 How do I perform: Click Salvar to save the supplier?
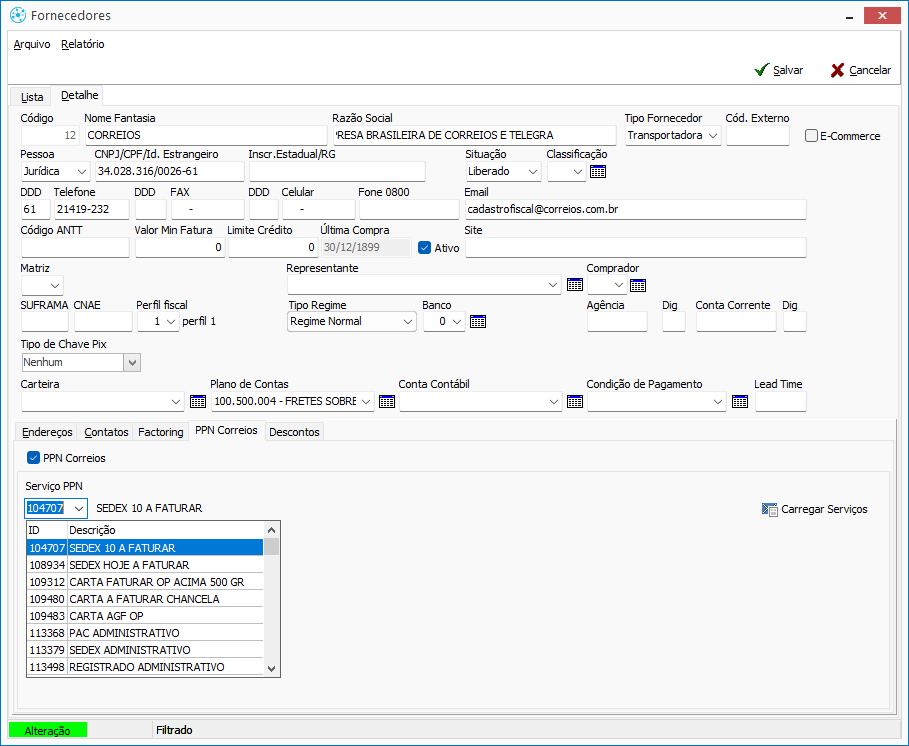point(779,70)
